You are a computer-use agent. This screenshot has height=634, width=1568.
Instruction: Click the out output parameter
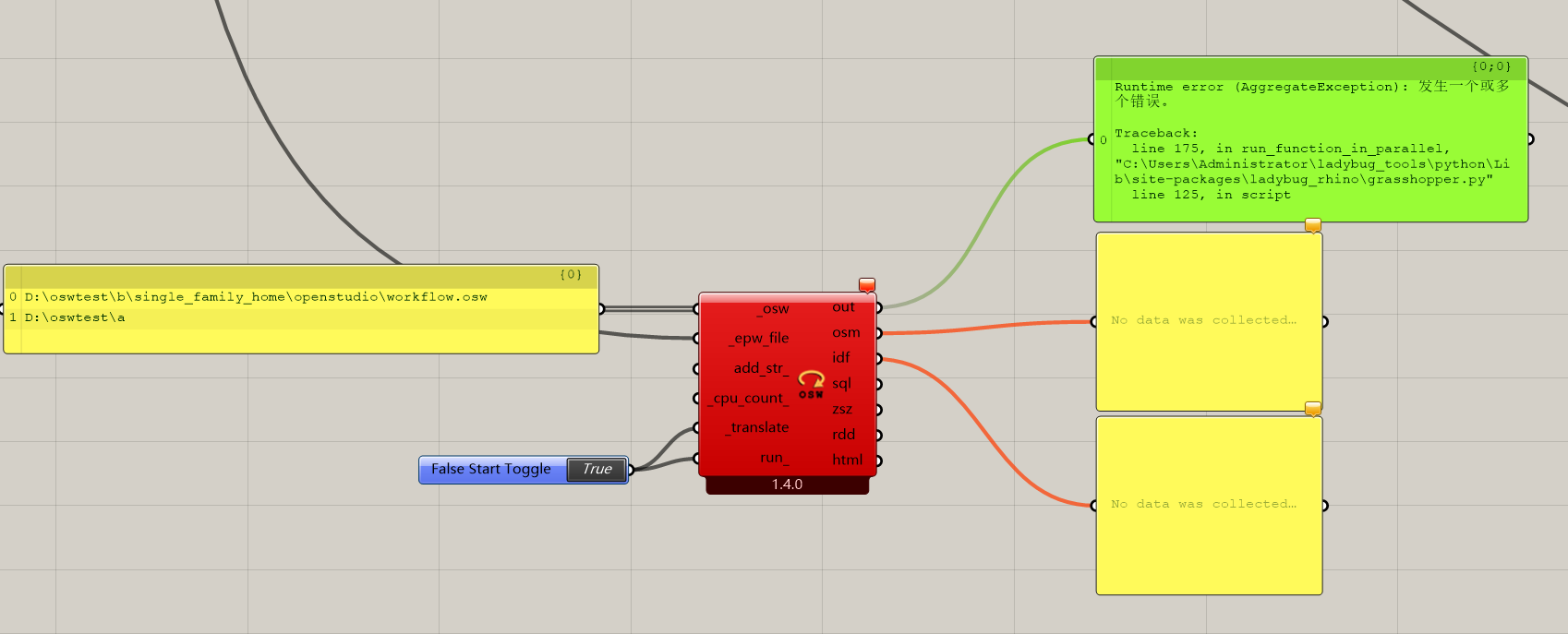coord(843,307)
